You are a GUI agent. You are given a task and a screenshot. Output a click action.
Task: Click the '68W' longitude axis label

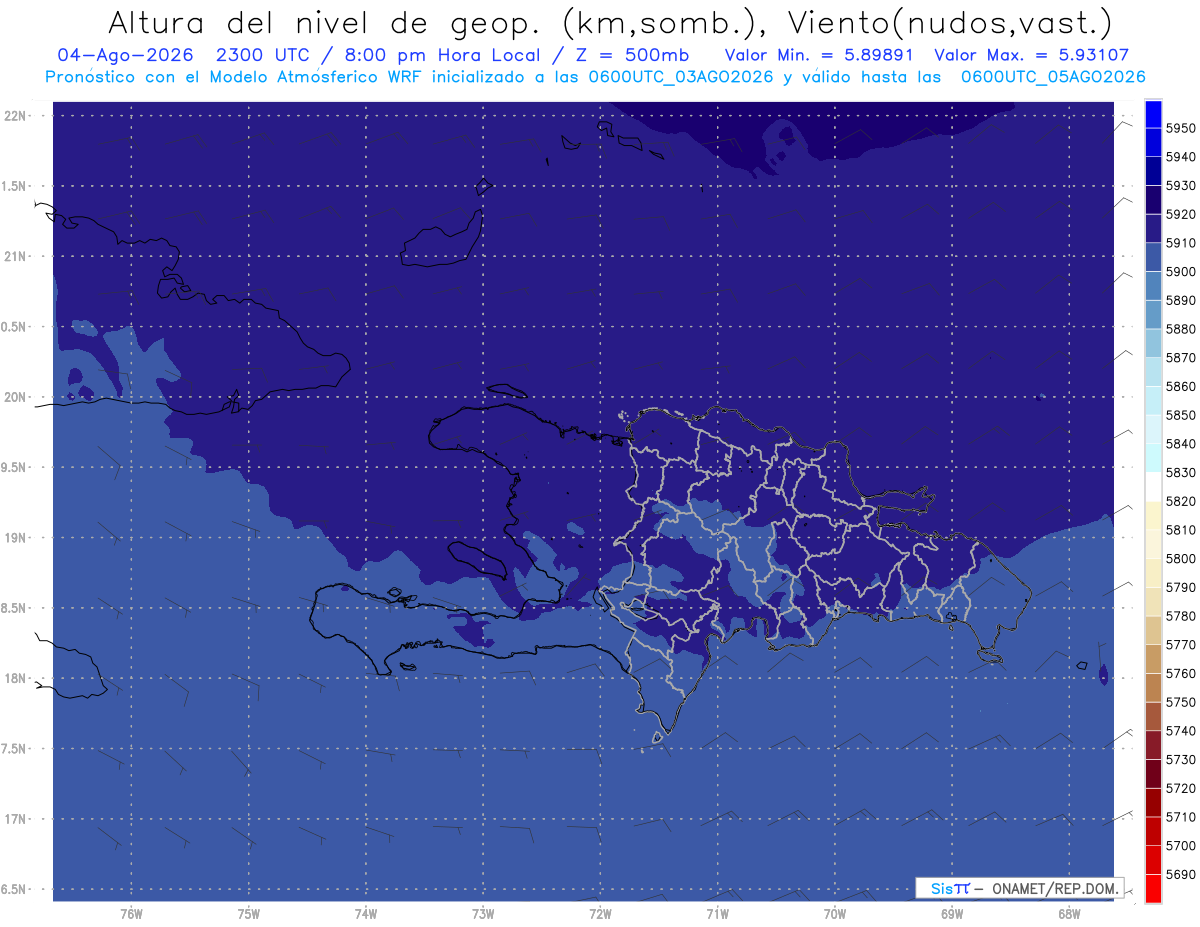1069,915
